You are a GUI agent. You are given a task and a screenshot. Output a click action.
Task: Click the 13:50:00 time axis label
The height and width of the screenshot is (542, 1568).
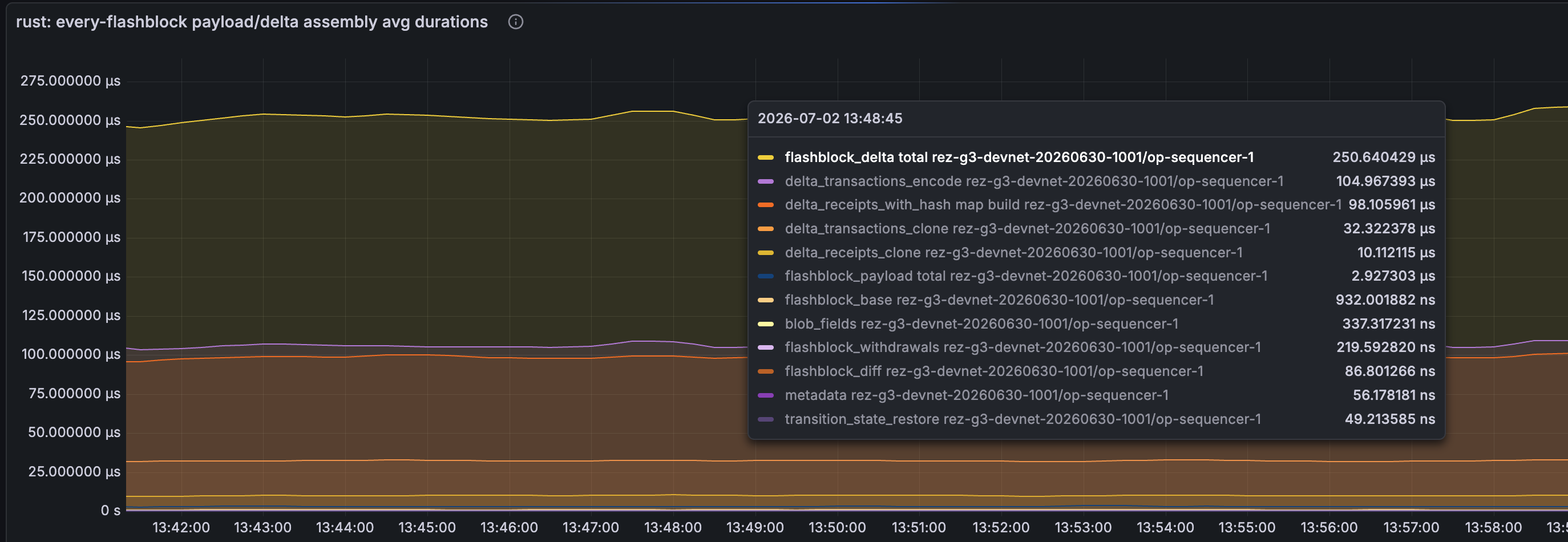837,527
